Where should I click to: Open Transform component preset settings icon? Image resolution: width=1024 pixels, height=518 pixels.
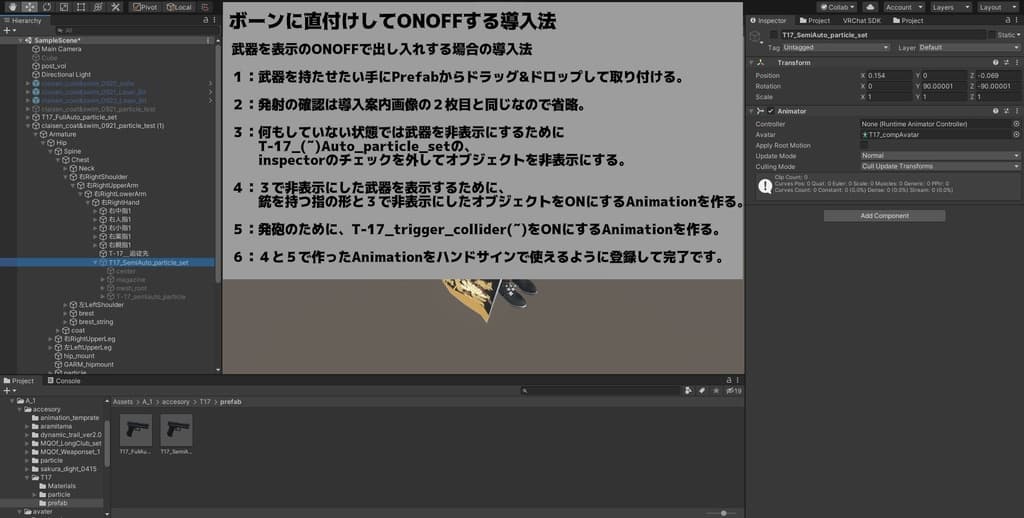tap(1006, 63)
